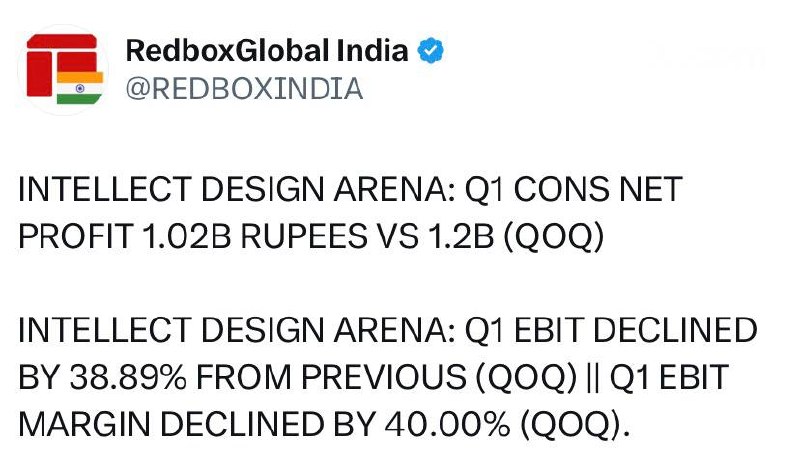Open the RedboxGlobal India display name
The height and width of the screenshot is (471, 800).
click(x=267, y=51)
